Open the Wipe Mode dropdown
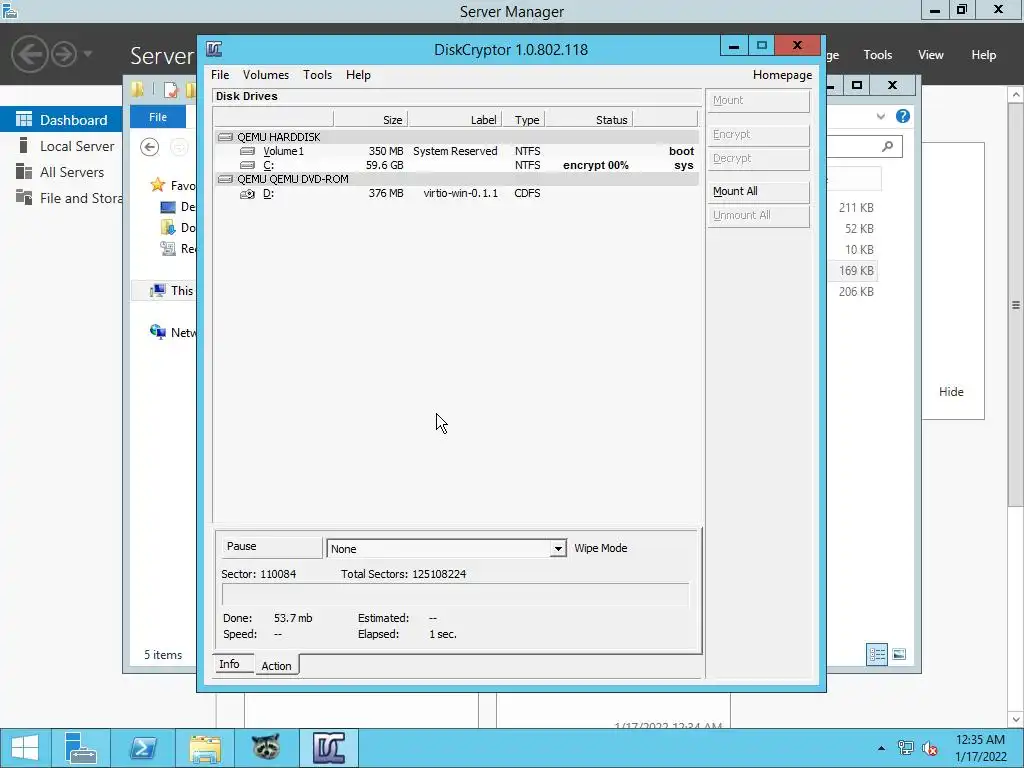This screenshot has height=768, width=1024. 558,549
